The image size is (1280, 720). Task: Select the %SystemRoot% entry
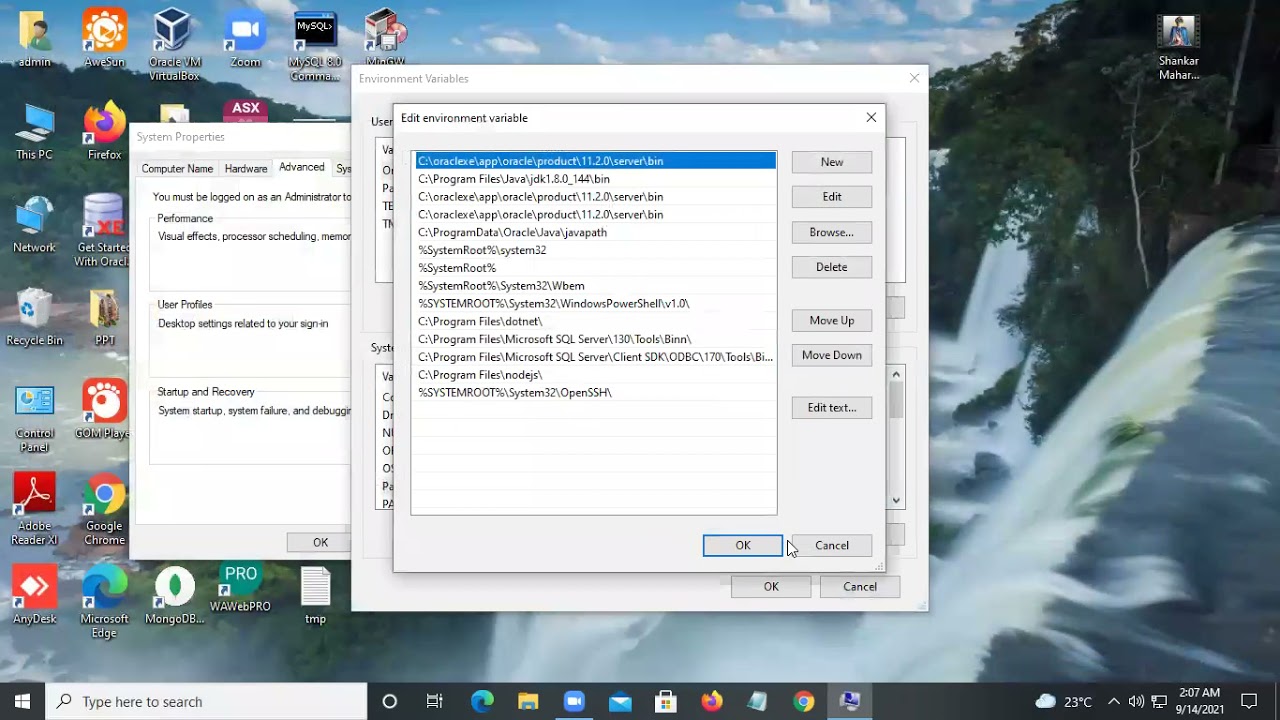coord(595,268)
